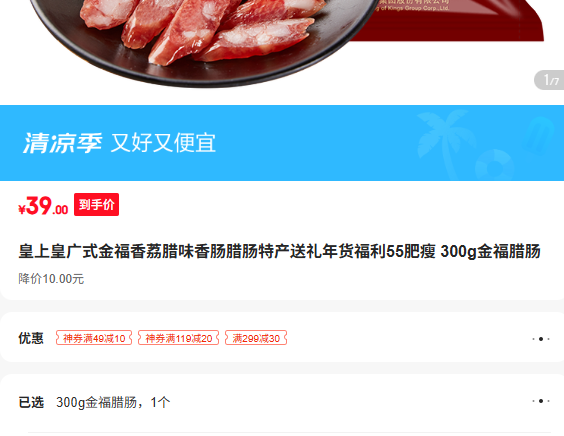The height and width of the screenshot is (436, 564).
Task: Open the 优惠 row three-dot menu
Action: pyautogui.click(x=541, y=339)
